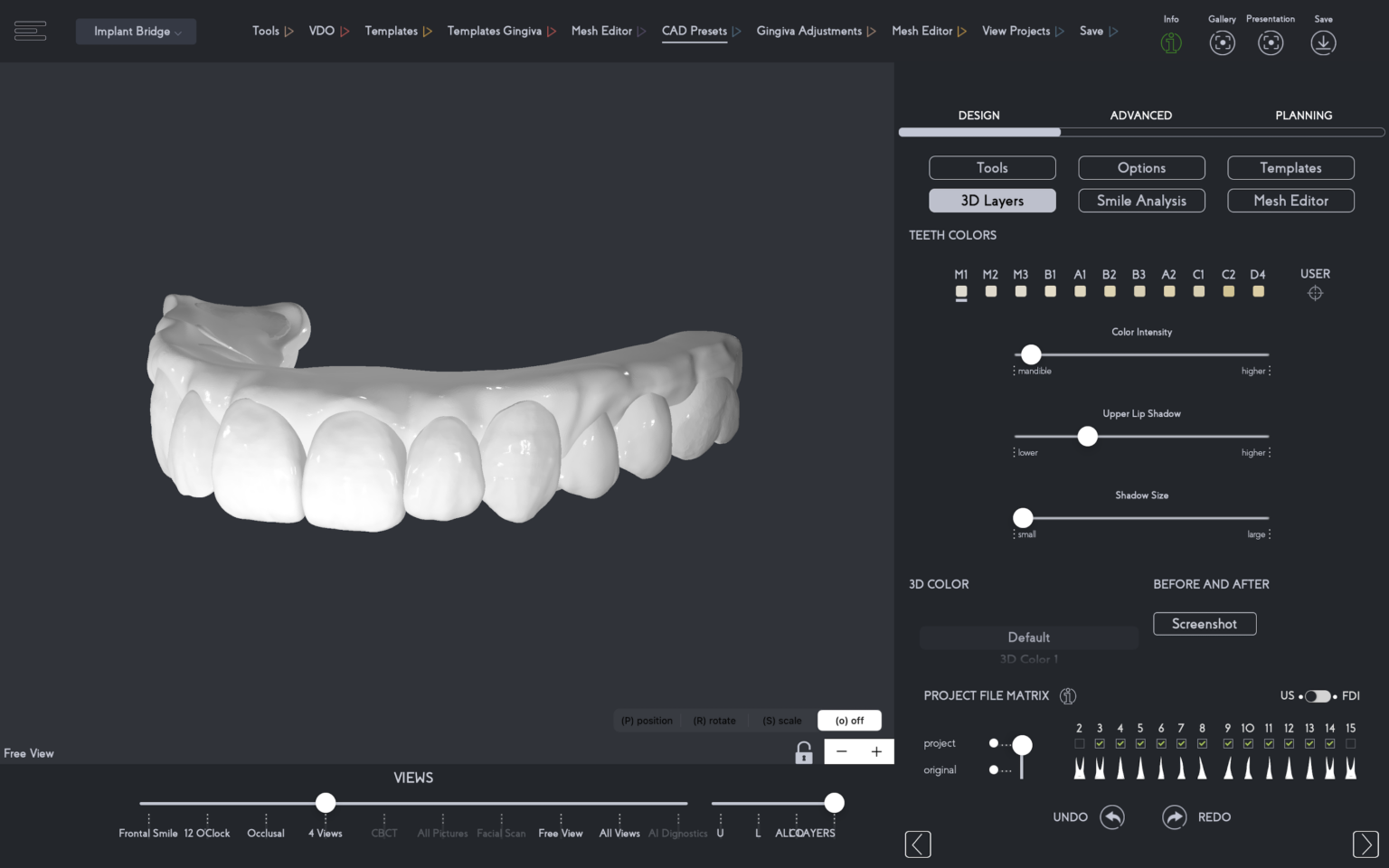Screen dimensions: 1389x868
Task: Click the Undo arrow icon
Action: (1111, 816)
